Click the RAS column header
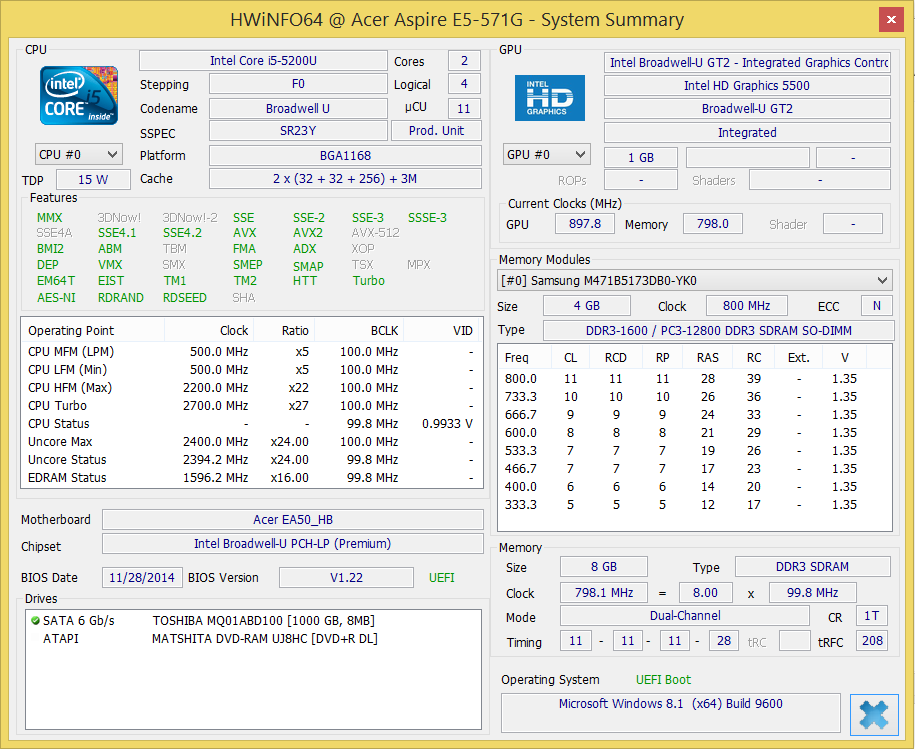The image size is (915, 749). [708, 358]
